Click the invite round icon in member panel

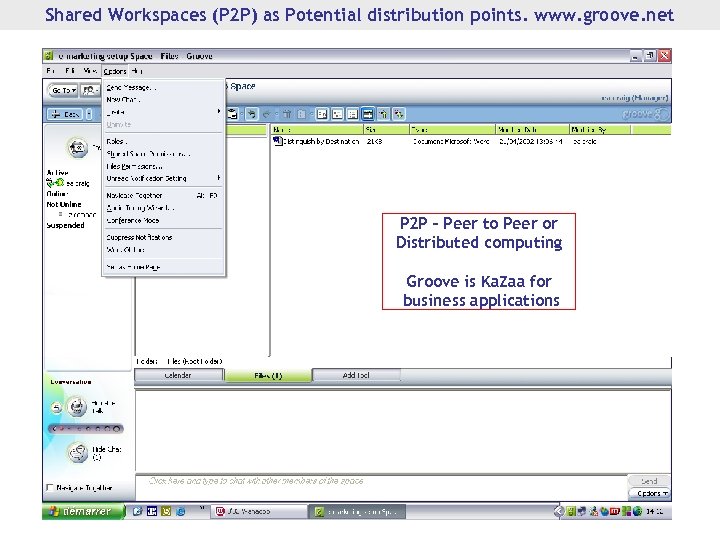[78, 147]
